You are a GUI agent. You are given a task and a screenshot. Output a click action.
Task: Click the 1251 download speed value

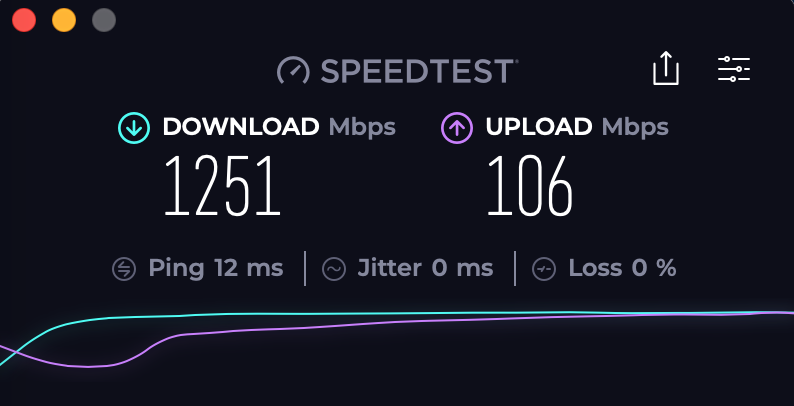[222, 186]
